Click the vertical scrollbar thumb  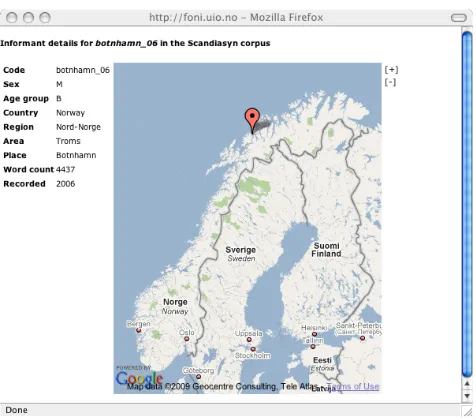[x=467, y=204]
